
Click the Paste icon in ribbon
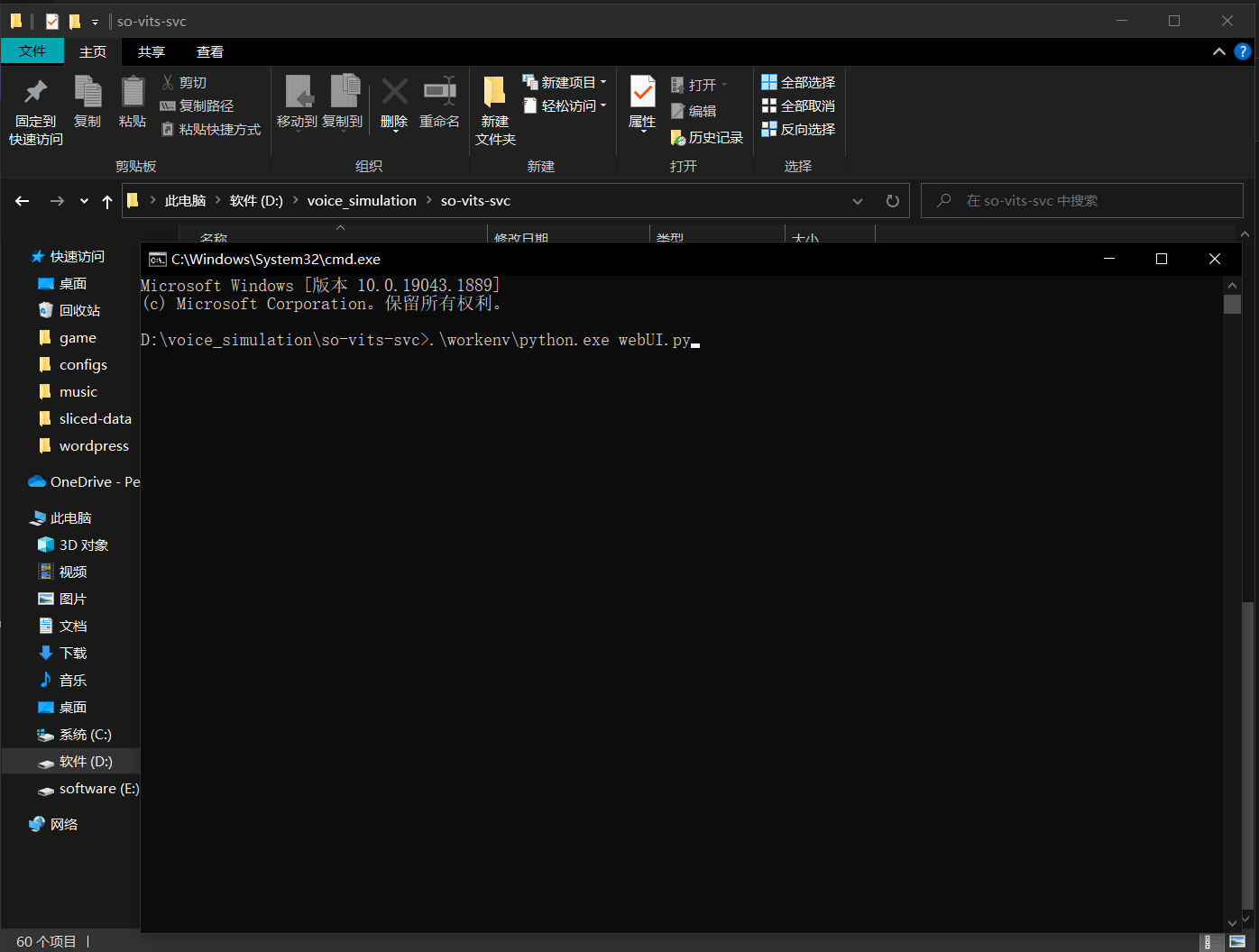(x=133, y=92)
